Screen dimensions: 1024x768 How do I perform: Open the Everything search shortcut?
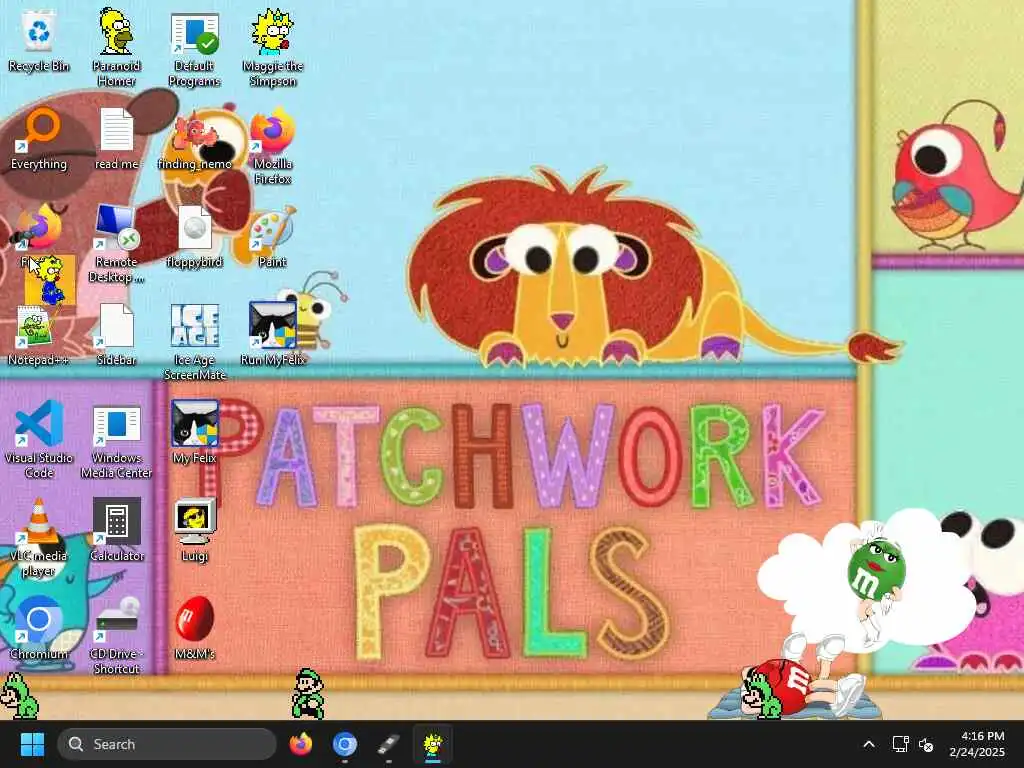(x=39, y=138)
